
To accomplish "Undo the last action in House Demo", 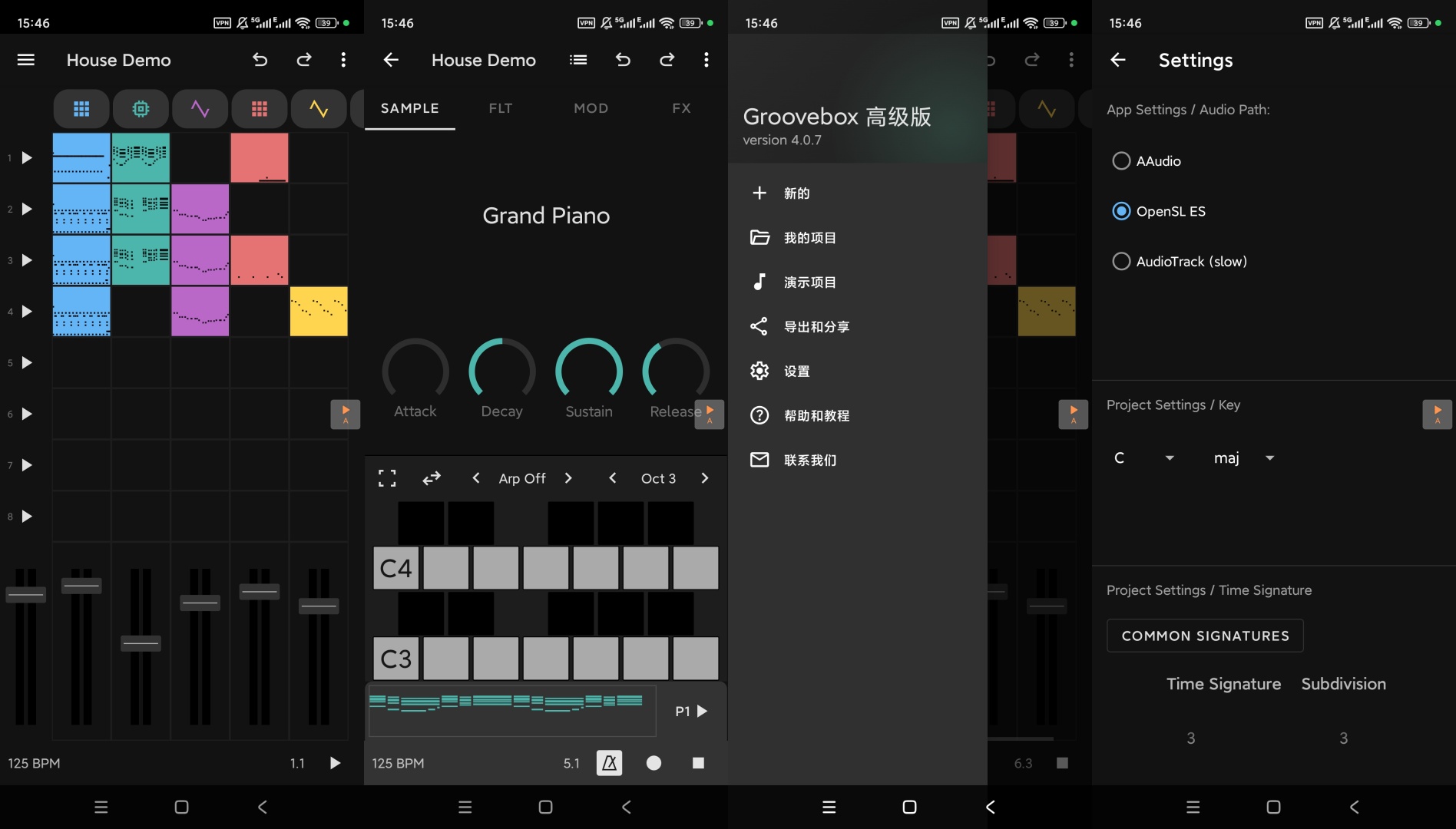I will click(x=260, y=60).
